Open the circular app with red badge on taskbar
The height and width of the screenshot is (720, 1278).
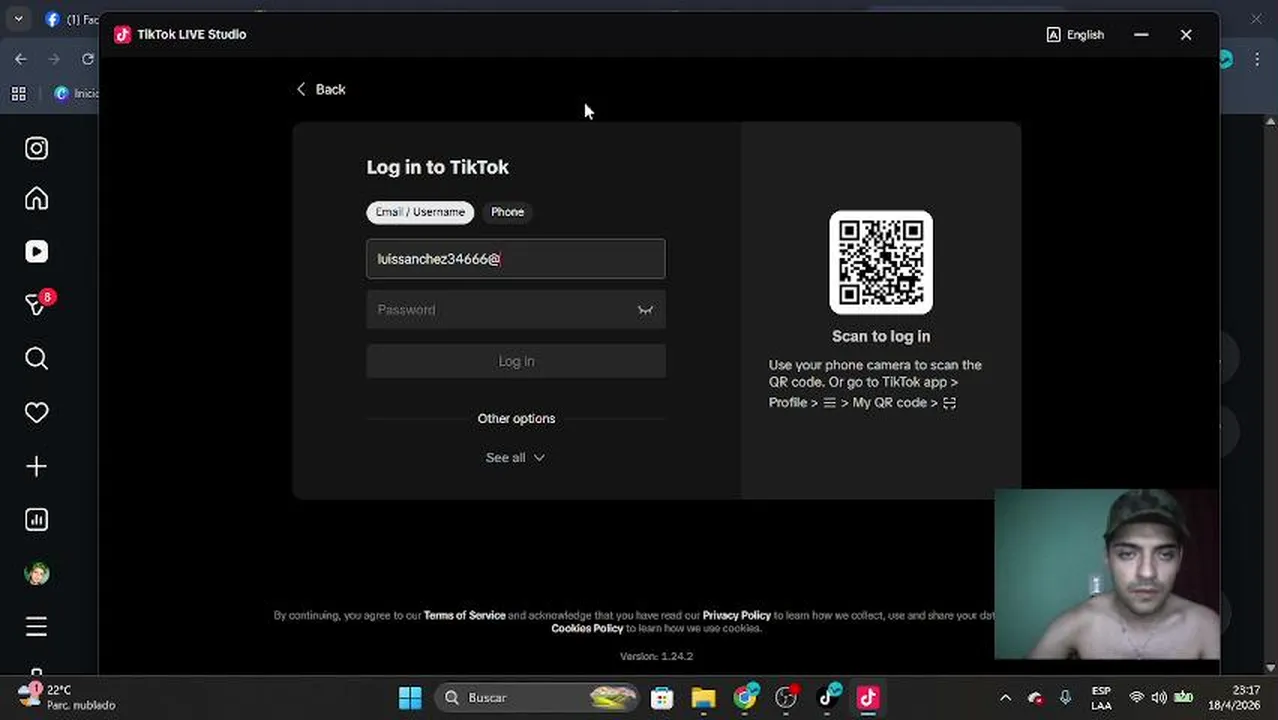tap(787, 698)
